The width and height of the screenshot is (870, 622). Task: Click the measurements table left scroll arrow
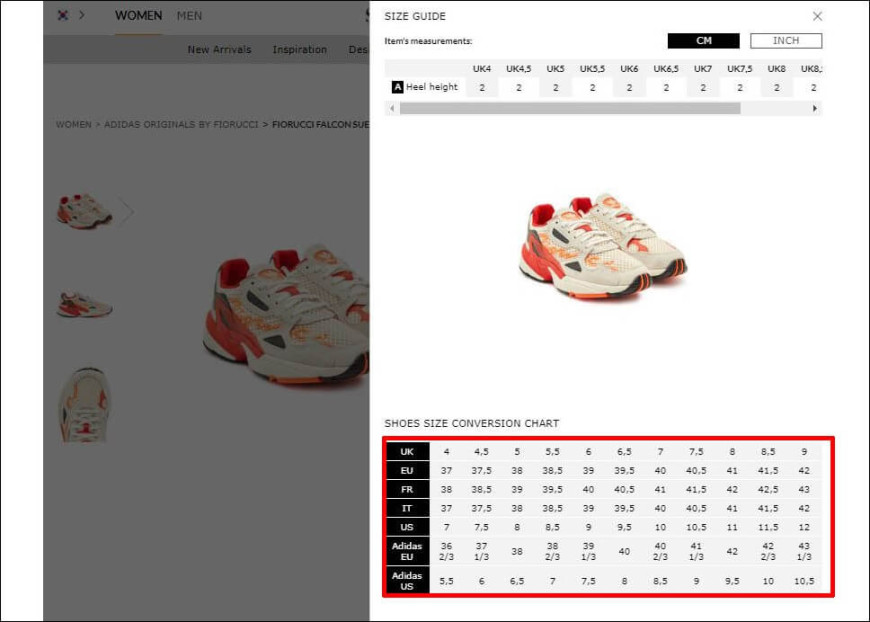pyautogui.click(x=392, y=108)
